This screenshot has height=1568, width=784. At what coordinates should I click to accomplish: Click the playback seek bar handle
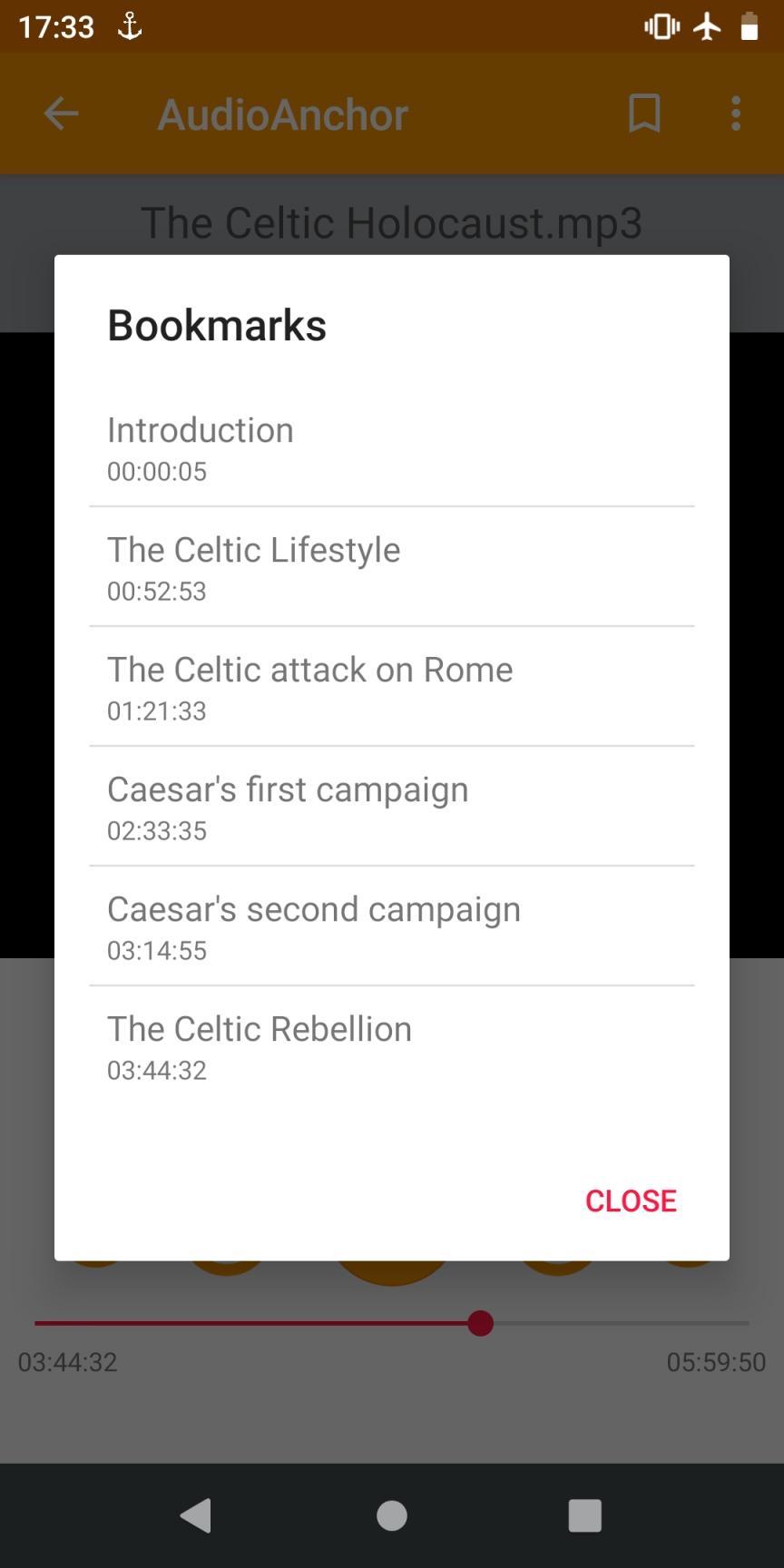pyautogui.click(x=480, y=1323)
